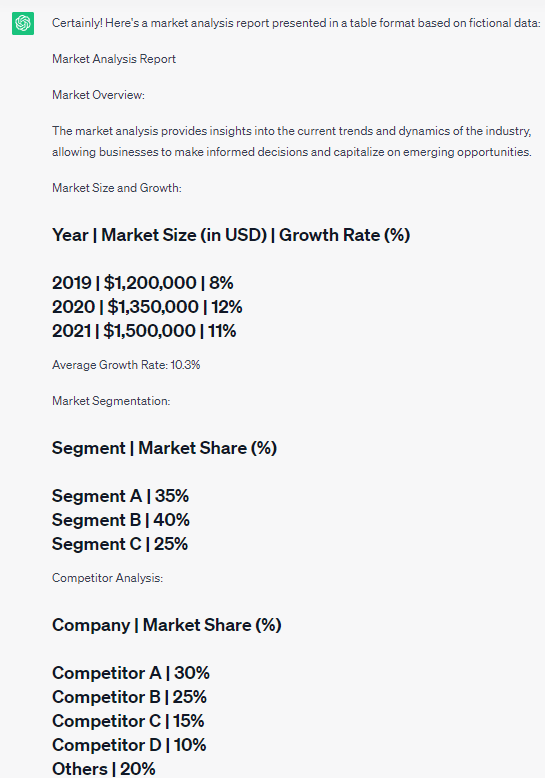545x778 pixels.
Task: Click the Segment A | 35% row
Action: click(120, 496)
